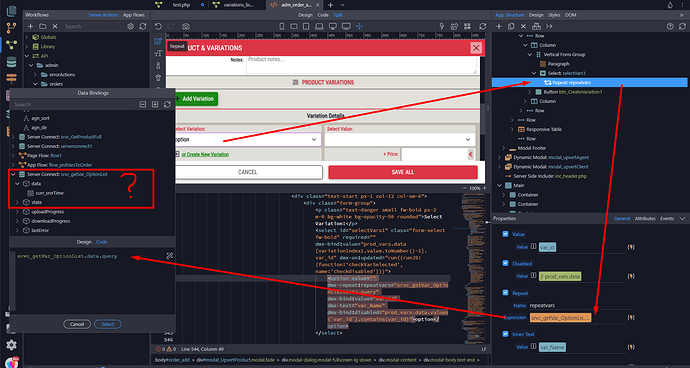Click the refresh icon in Data Bindings
Image resolution: width=690 pixels, height=368 pixels.
[167, 104]
